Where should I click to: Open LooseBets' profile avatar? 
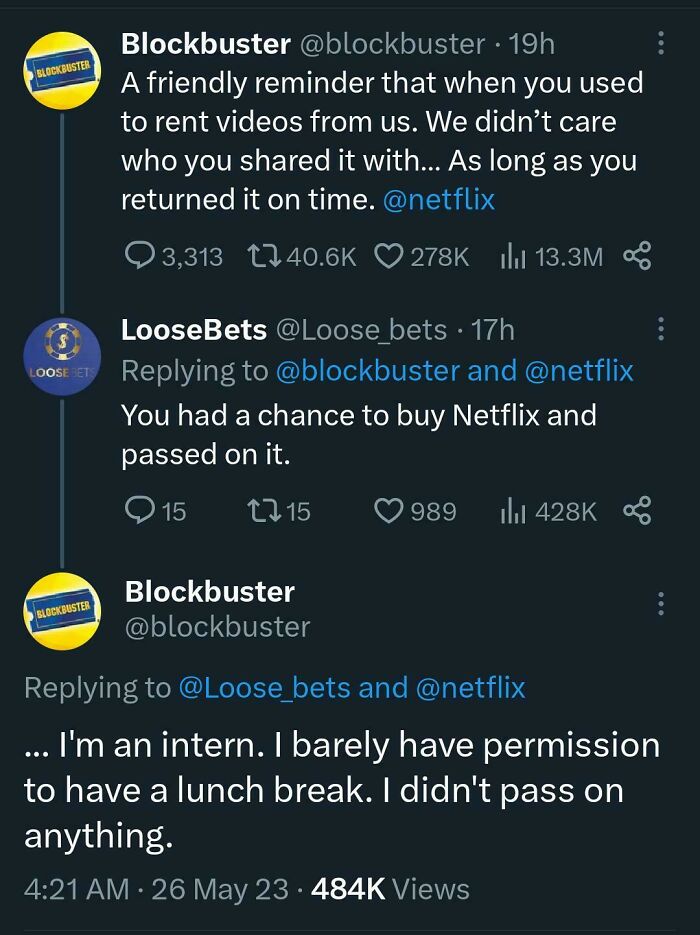click(62, 355)
